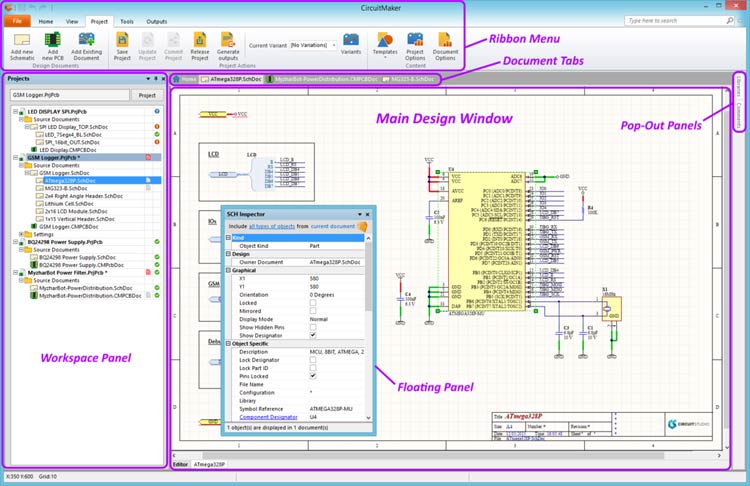Collapse the Design section in SCH Inspector
Image resolution: width=750 pixels, height=486 pixels.
(229, 254)
